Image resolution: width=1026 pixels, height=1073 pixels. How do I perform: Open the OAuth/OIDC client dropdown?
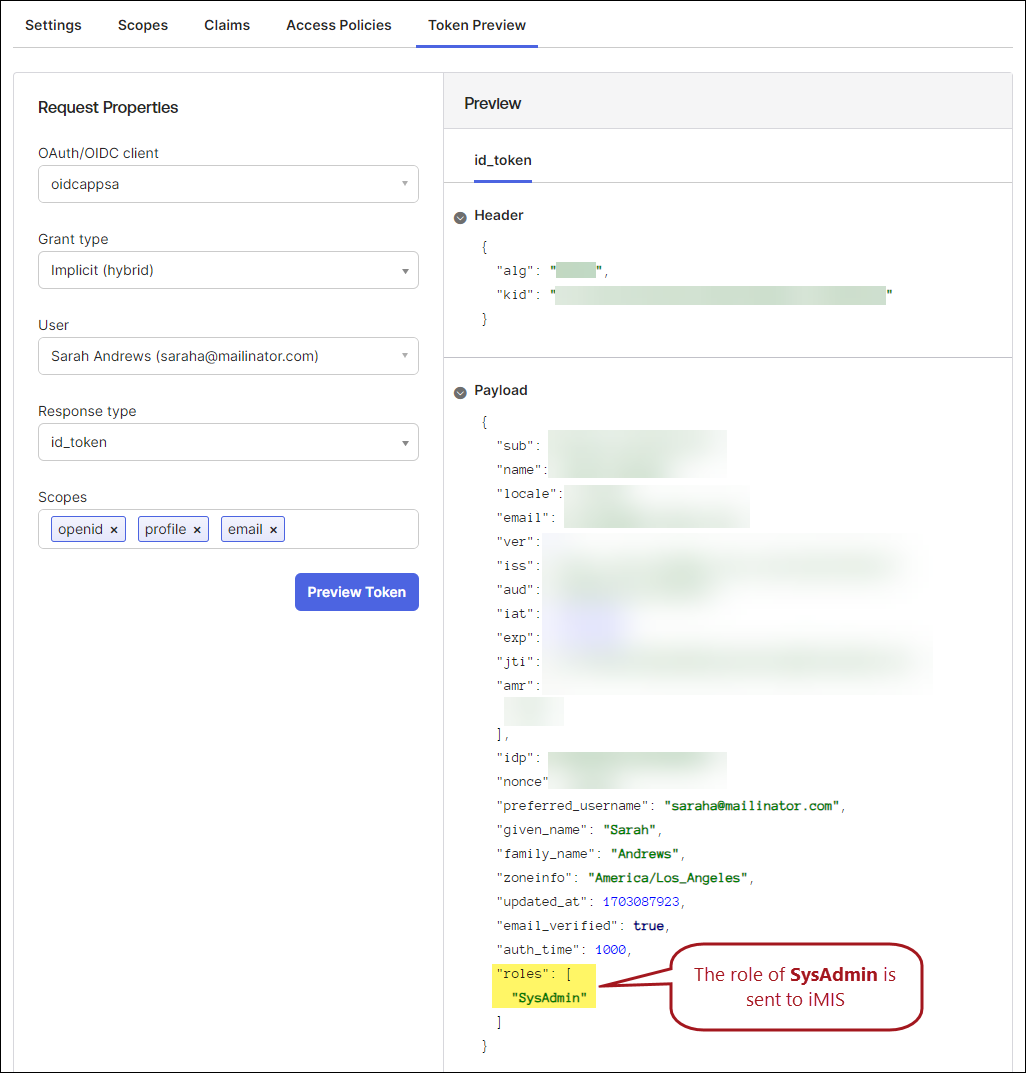pos(228,184)
